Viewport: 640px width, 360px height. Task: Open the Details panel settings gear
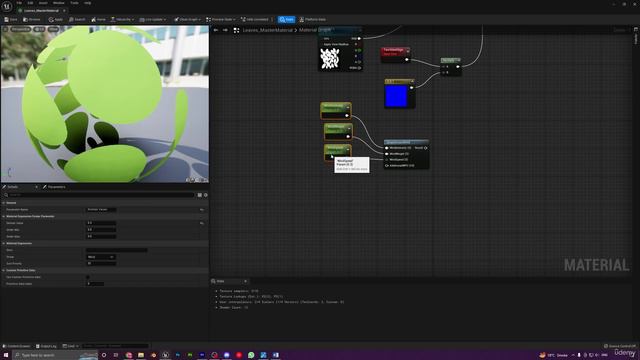206,195
